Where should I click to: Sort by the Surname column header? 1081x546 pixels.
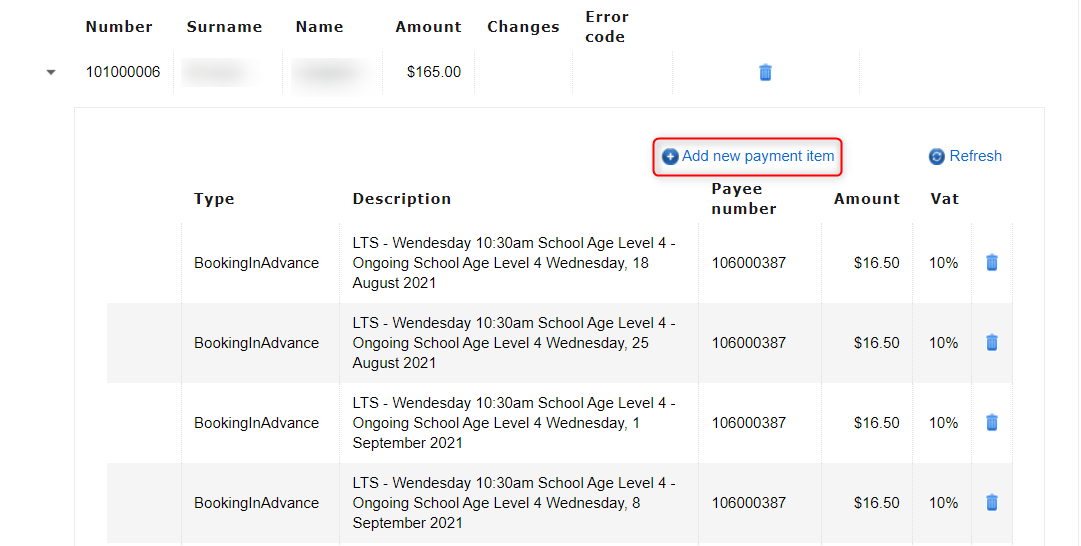click(x=224, y=27)
